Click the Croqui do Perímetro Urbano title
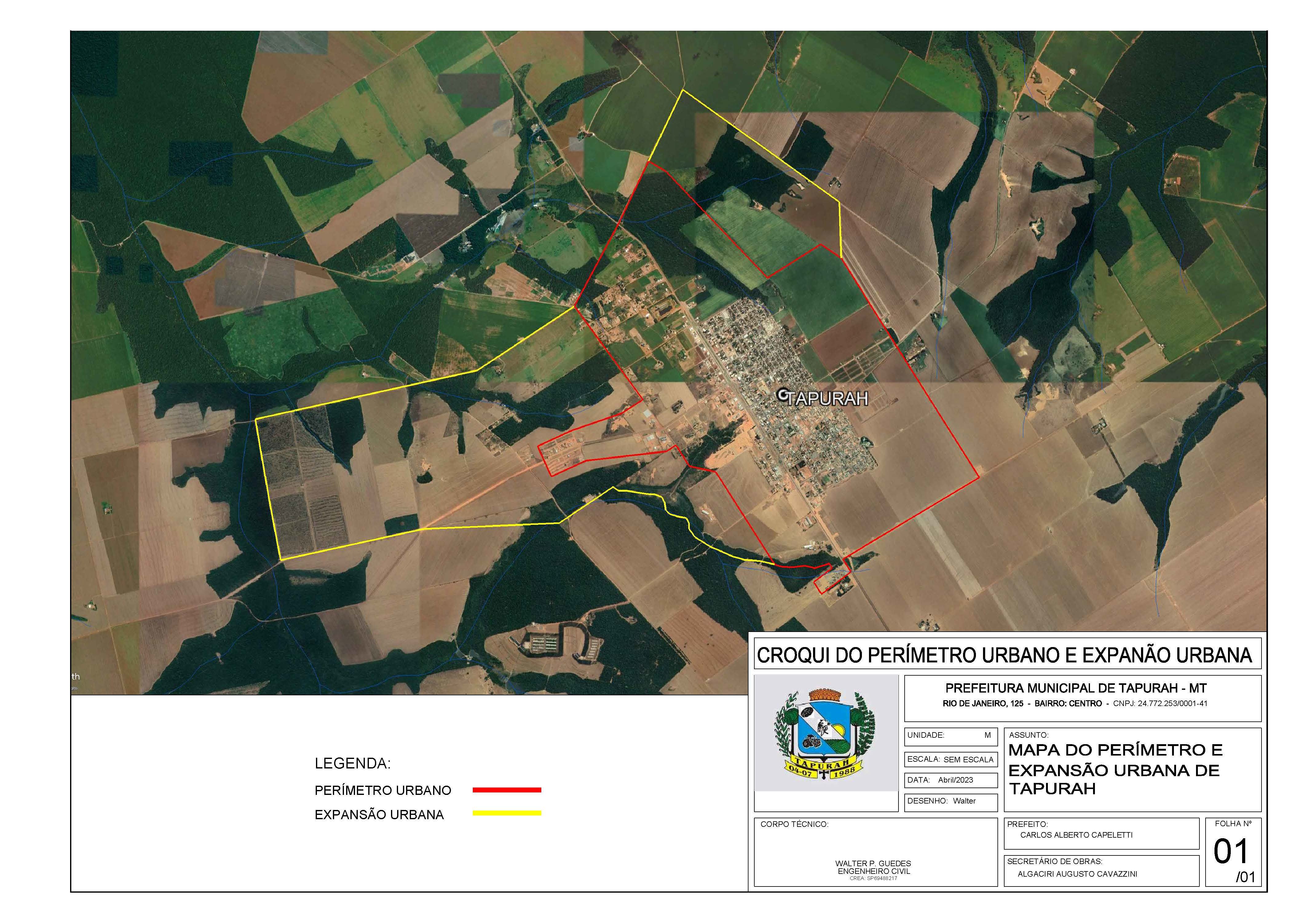This screenshot has width=1307, height=924. (1004, 655)
